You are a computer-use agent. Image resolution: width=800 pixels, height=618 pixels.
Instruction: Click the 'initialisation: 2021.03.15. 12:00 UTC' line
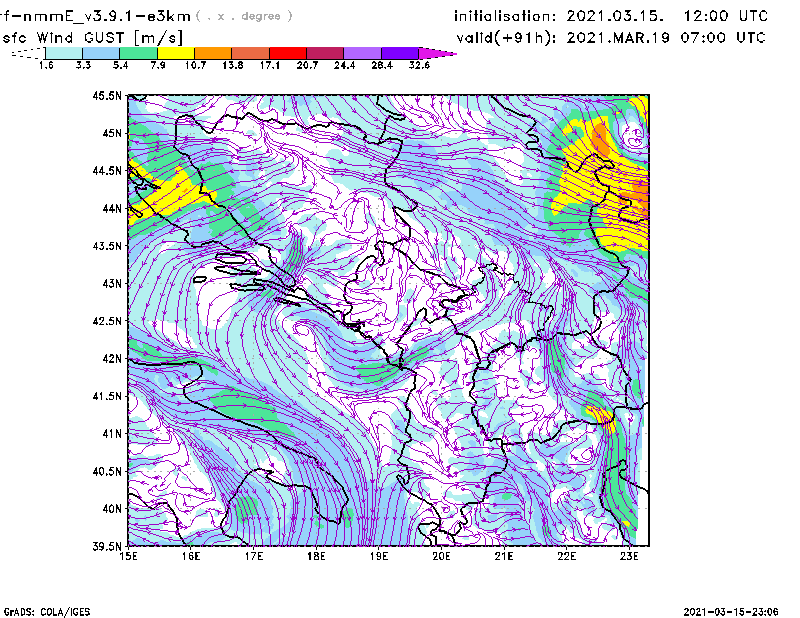pyautogui.click(x=611, y=16)
